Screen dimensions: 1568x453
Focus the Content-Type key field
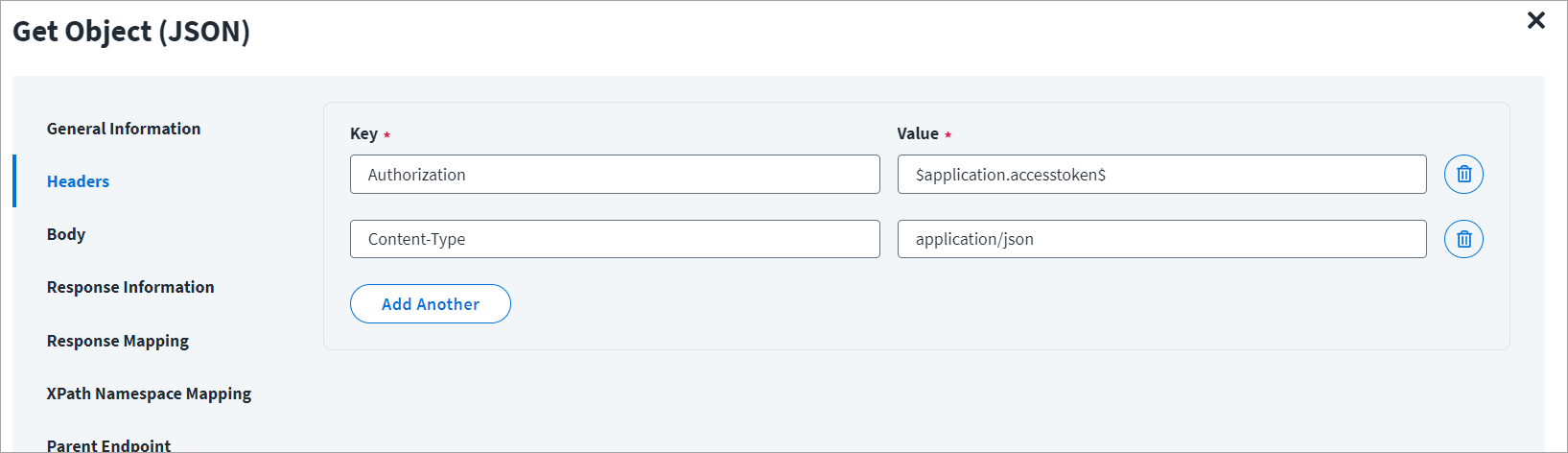tap(614, 239)
